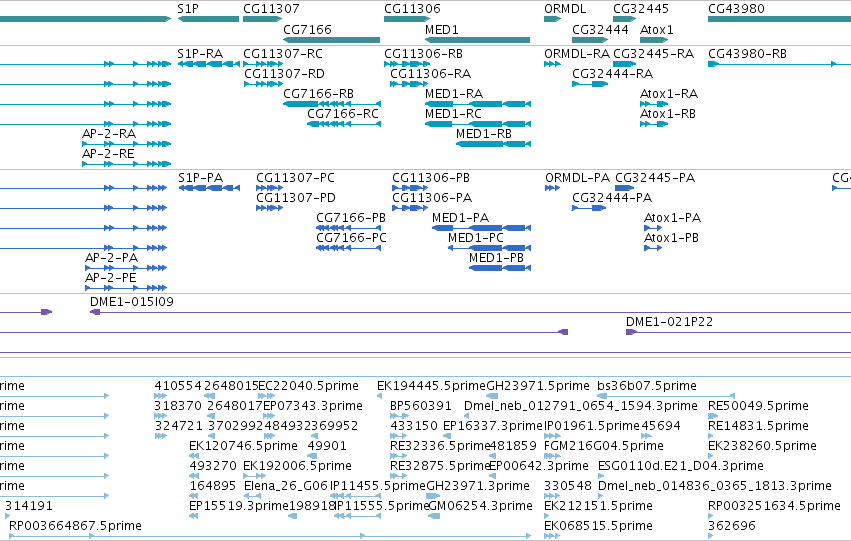Click EST GH23971.5prime
Screen dimensions: 851x541
point(538,386)
